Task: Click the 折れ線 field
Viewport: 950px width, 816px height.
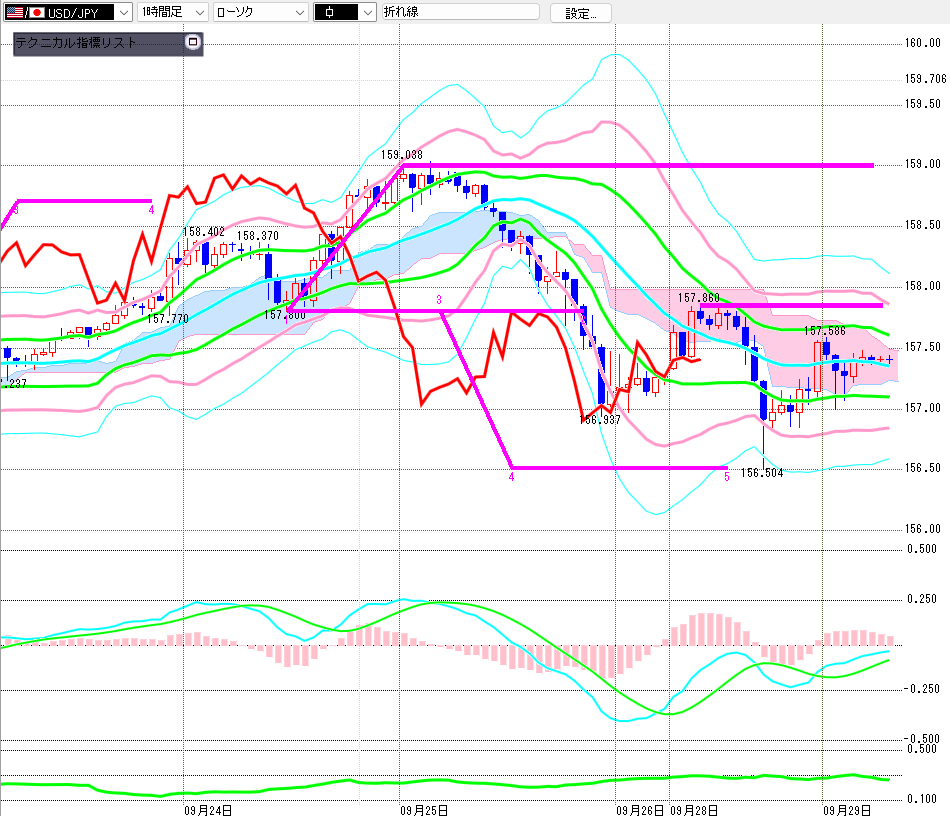Action: pos(460,12)
